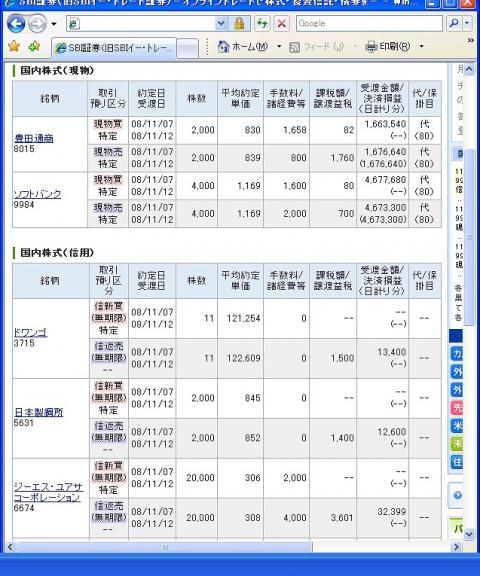Click the Google search box
Viewport: 480px width, 576px height.
369,24
